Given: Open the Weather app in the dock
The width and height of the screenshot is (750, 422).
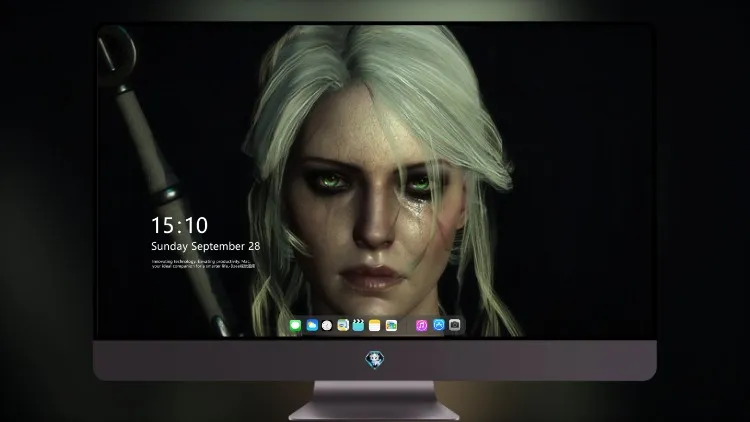Looking at the screenshot, I should pos(312,326).
